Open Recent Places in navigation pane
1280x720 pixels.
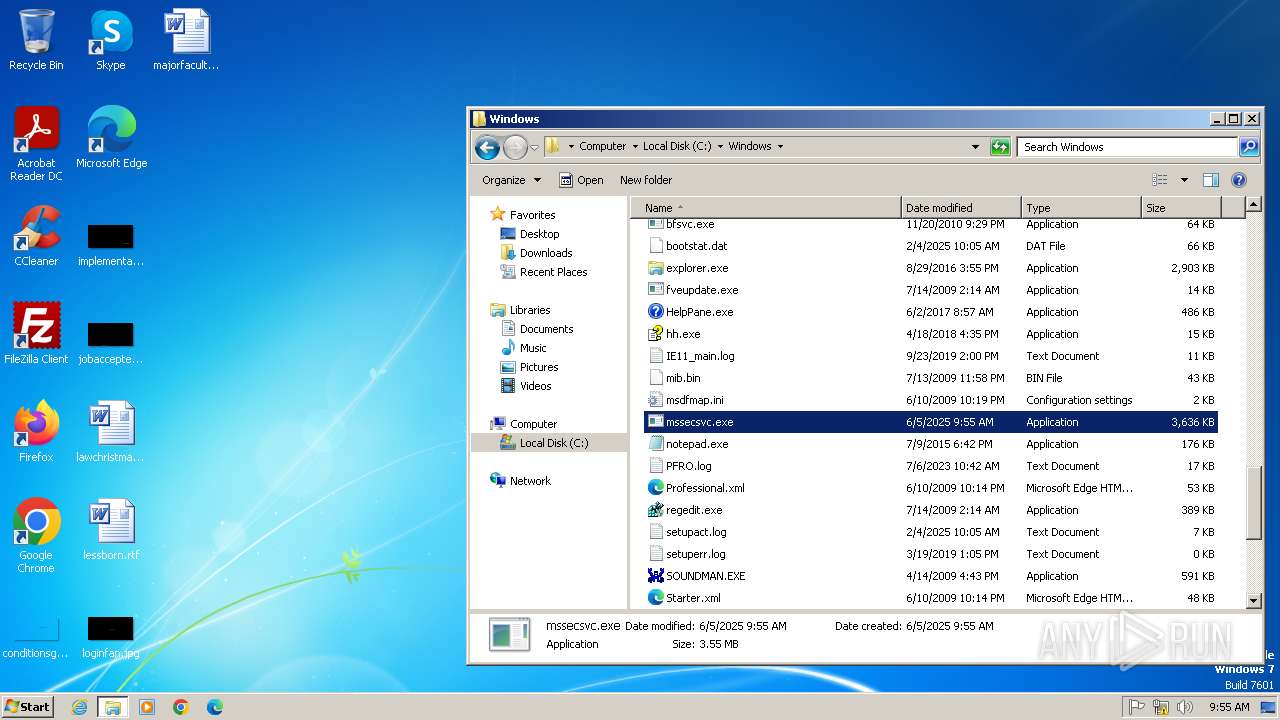click(x=553, y=272)
